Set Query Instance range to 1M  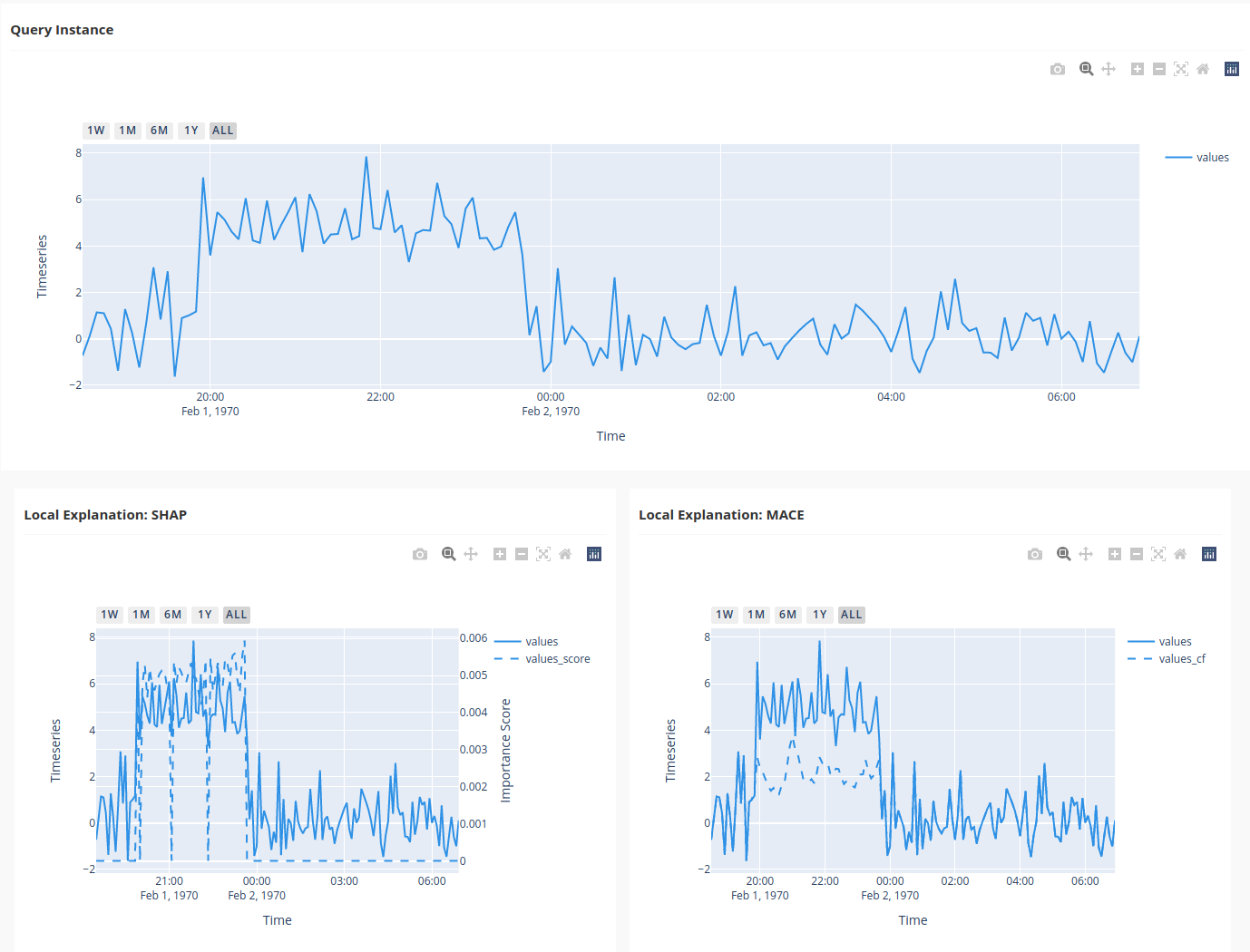tap(128, 131)
